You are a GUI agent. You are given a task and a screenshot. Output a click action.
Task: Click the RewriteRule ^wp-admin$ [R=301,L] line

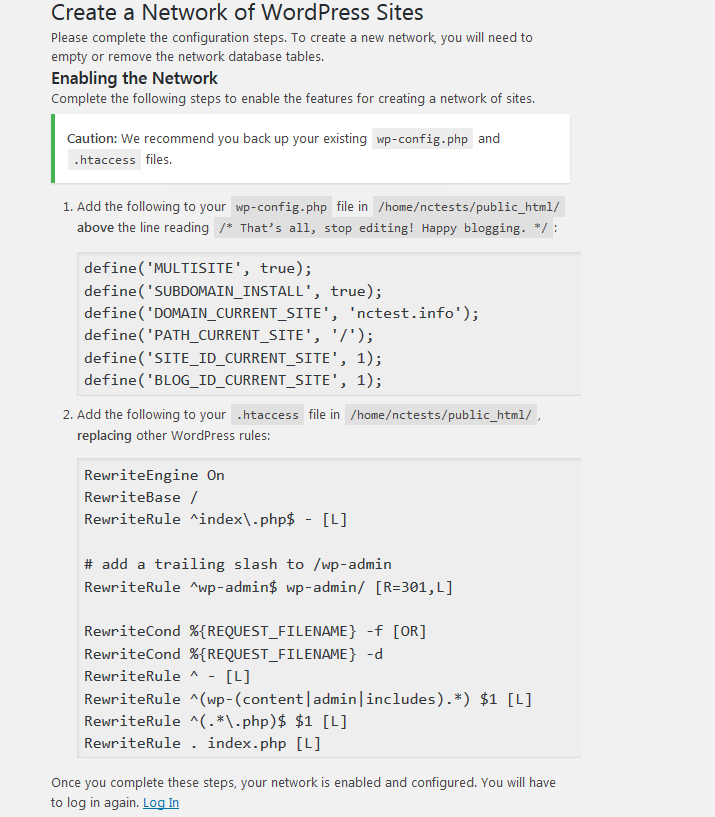[268, 587]
